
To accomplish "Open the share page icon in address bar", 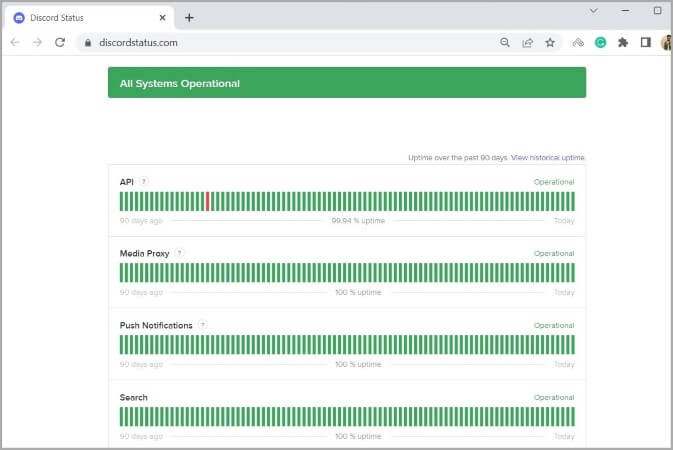I will click(527, 43).
